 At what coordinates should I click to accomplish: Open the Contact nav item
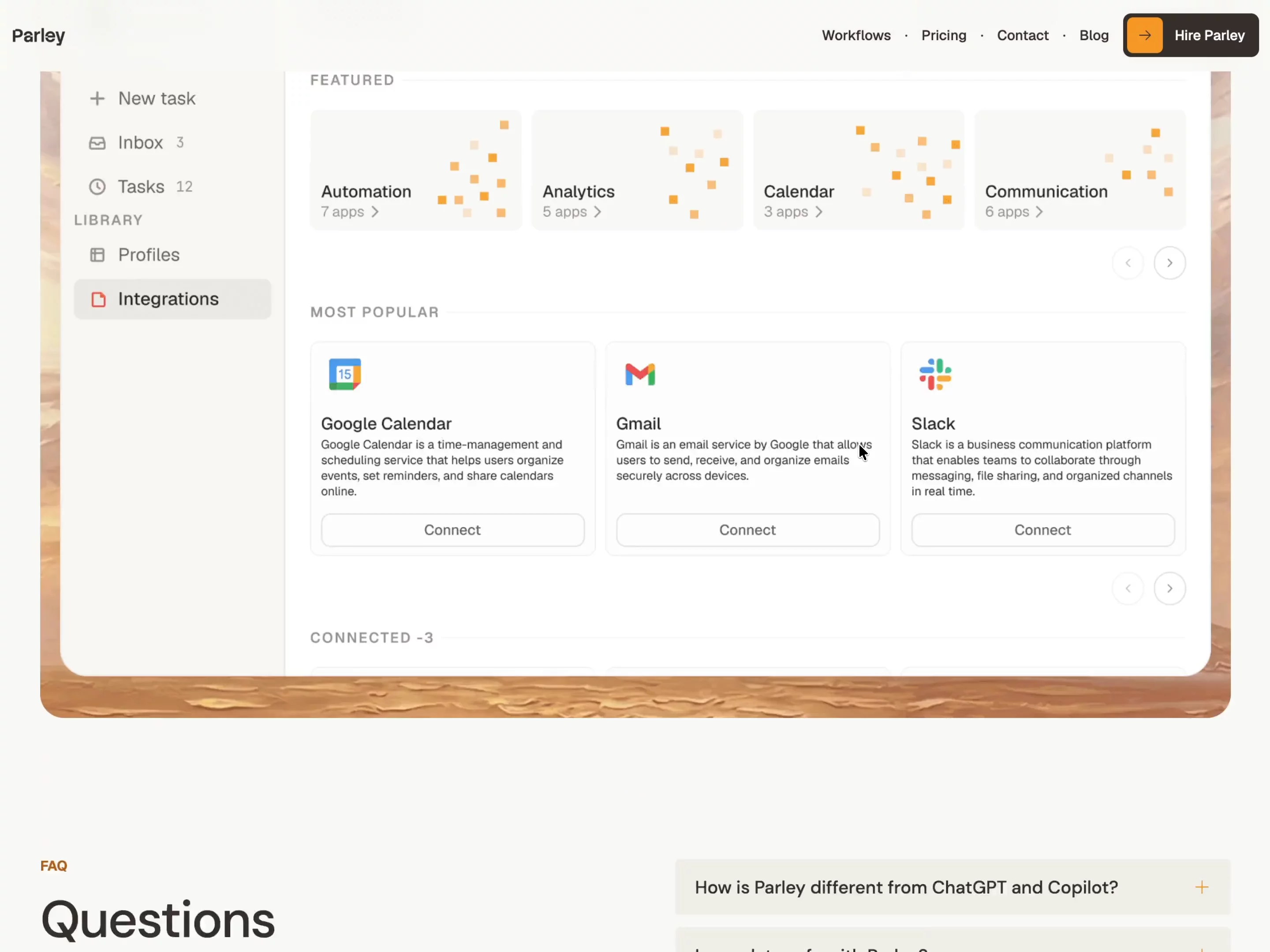point(1023,36)
